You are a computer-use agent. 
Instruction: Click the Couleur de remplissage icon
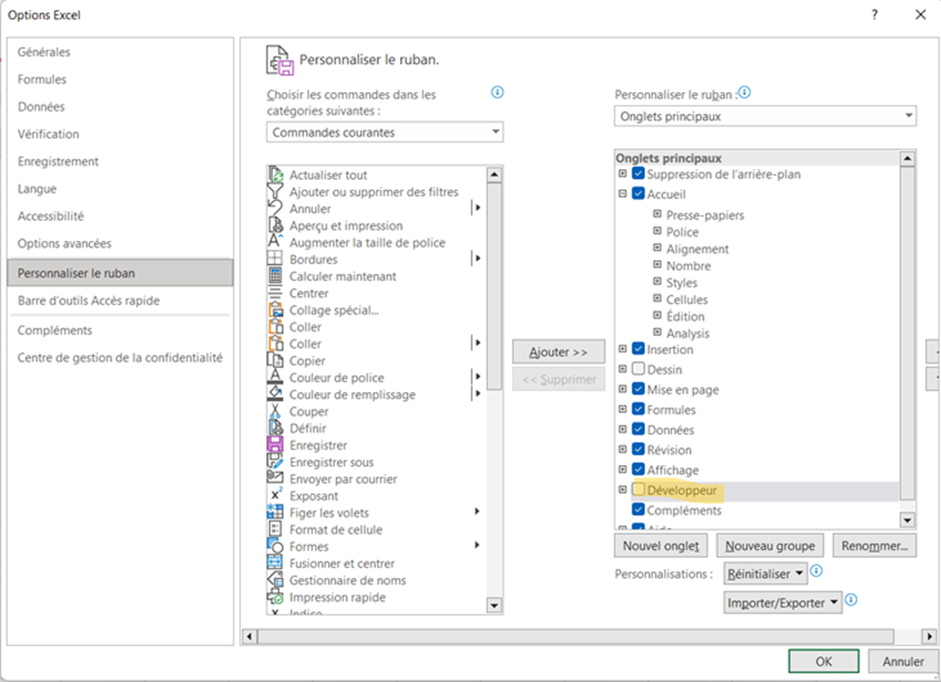[276, 394]
